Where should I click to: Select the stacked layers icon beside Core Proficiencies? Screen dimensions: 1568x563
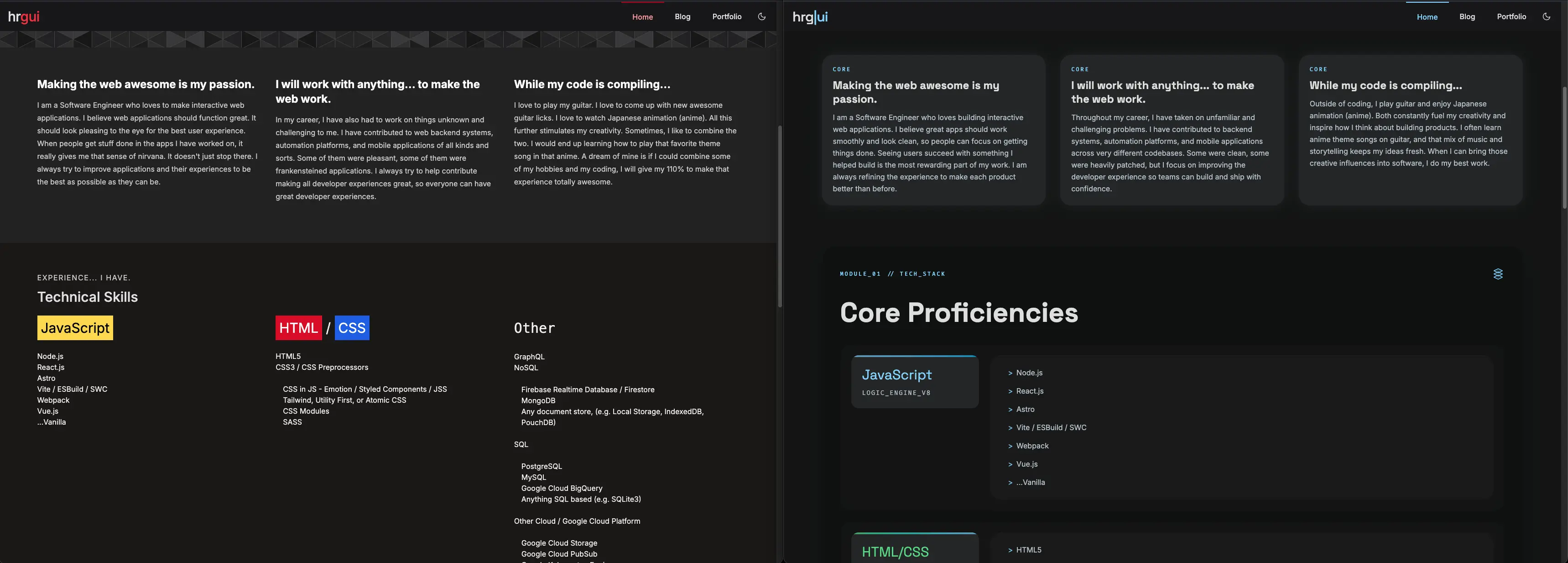[1498, 274]
